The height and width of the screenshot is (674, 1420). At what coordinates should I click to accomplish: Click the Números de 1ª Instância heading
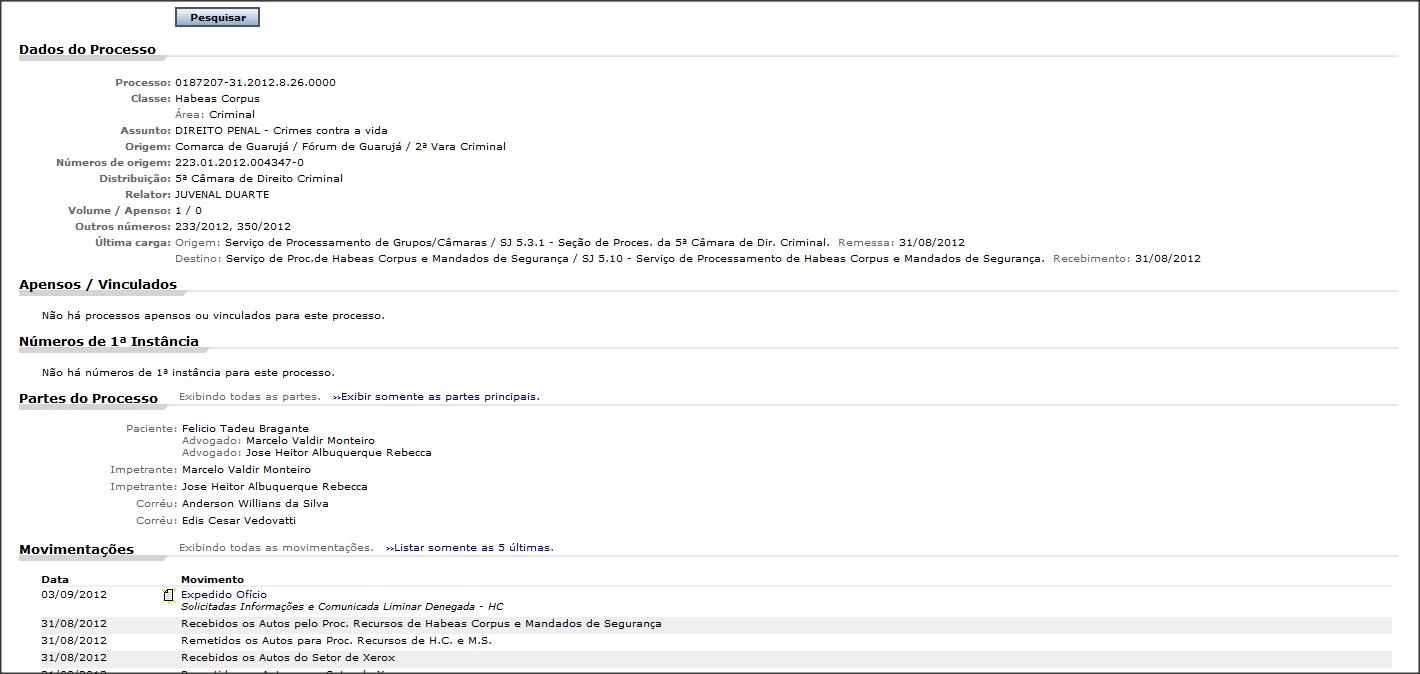pos(108,342)
